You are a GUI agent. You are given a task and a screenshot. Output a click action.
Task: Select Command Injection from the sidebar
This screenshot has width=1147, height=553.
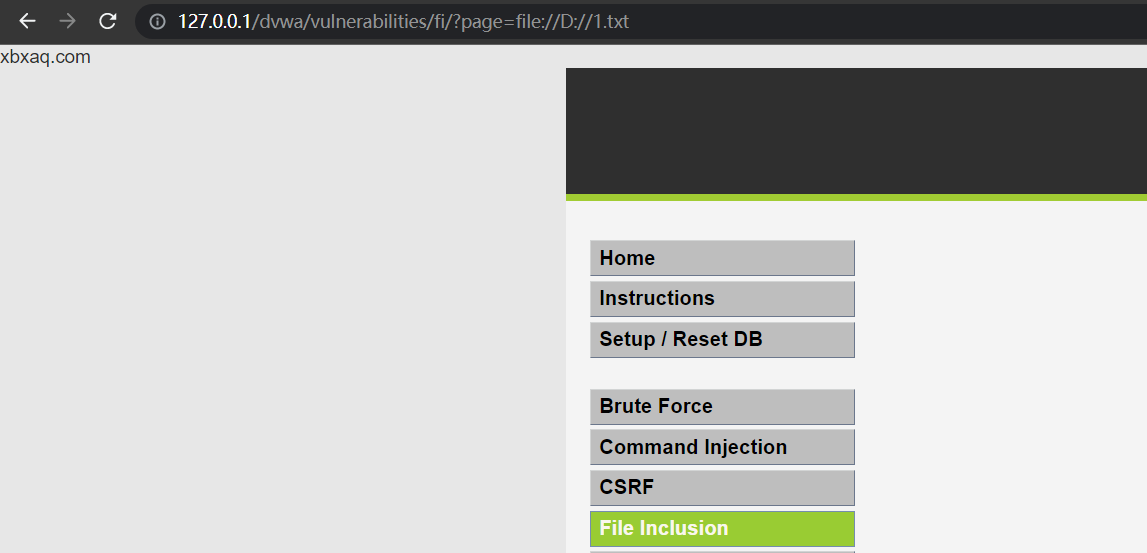pos(722,447)
